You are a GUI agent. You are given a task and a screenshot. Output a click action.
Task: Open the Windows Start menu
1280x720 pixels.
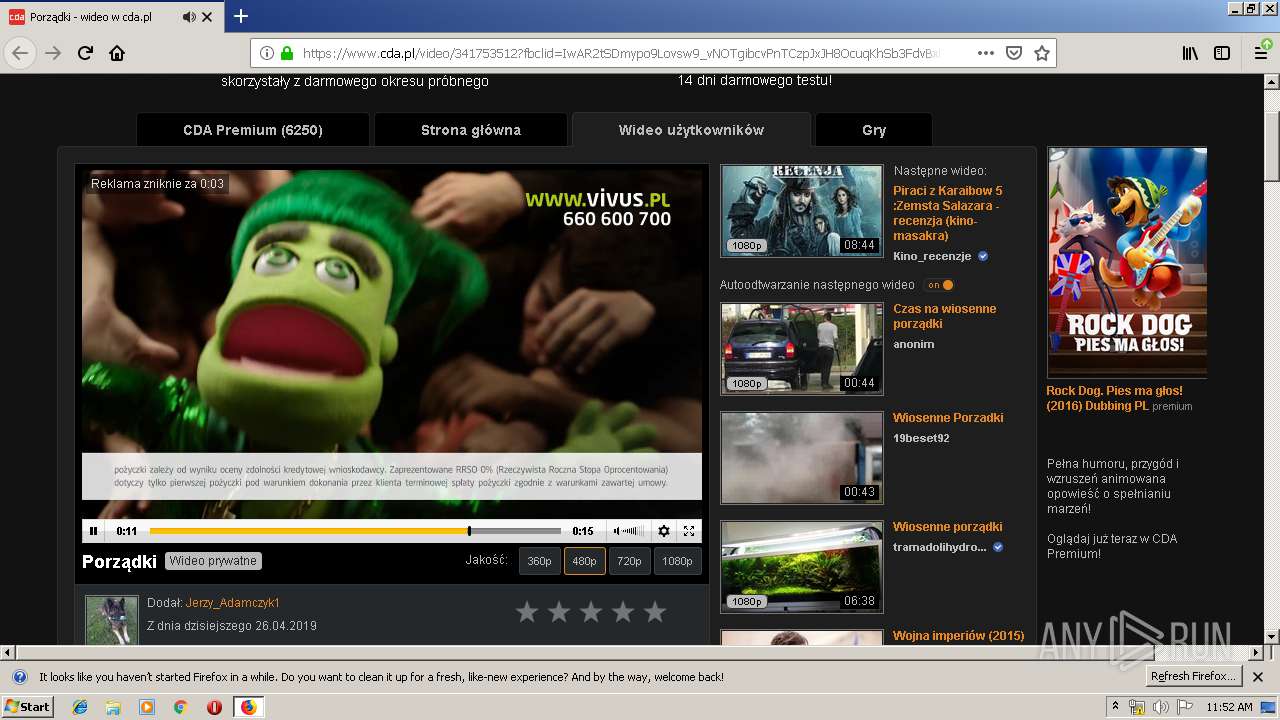[x=28, y=706]
